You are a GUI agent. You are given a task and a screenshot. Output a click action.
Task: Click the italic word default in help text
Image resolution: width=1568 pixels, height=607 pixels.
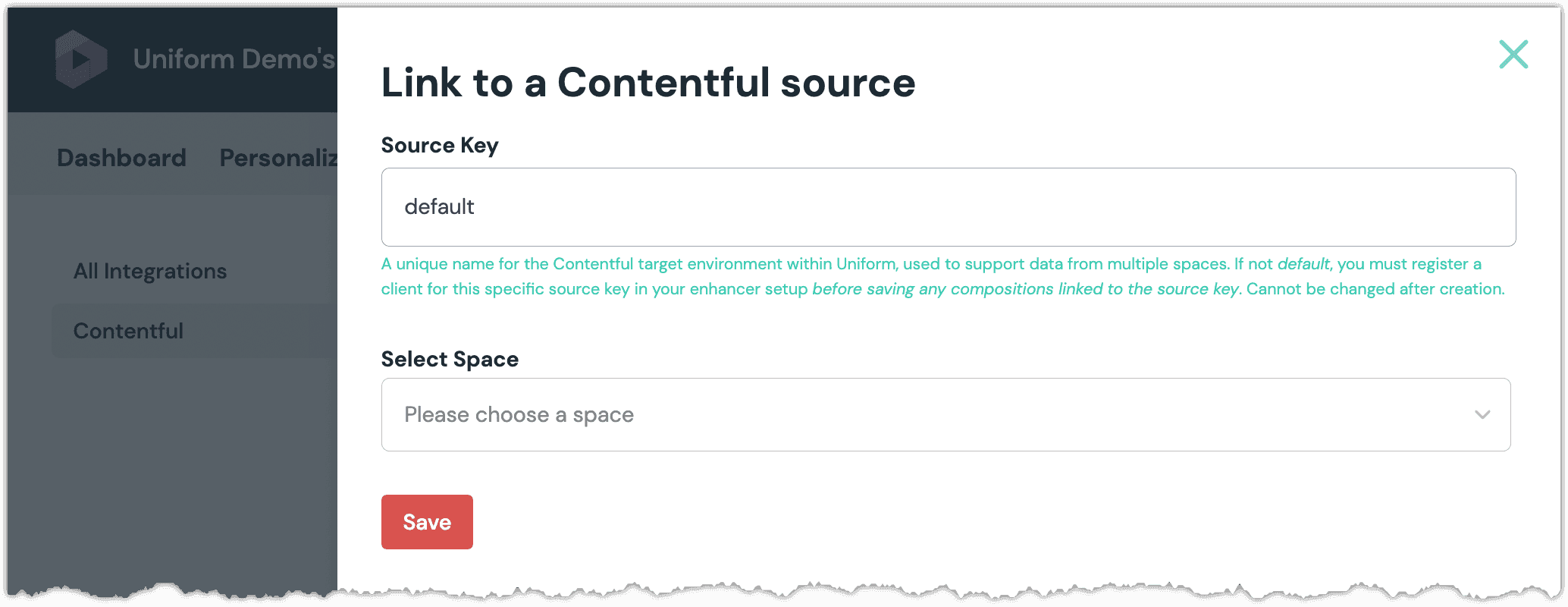(1303, 264)
